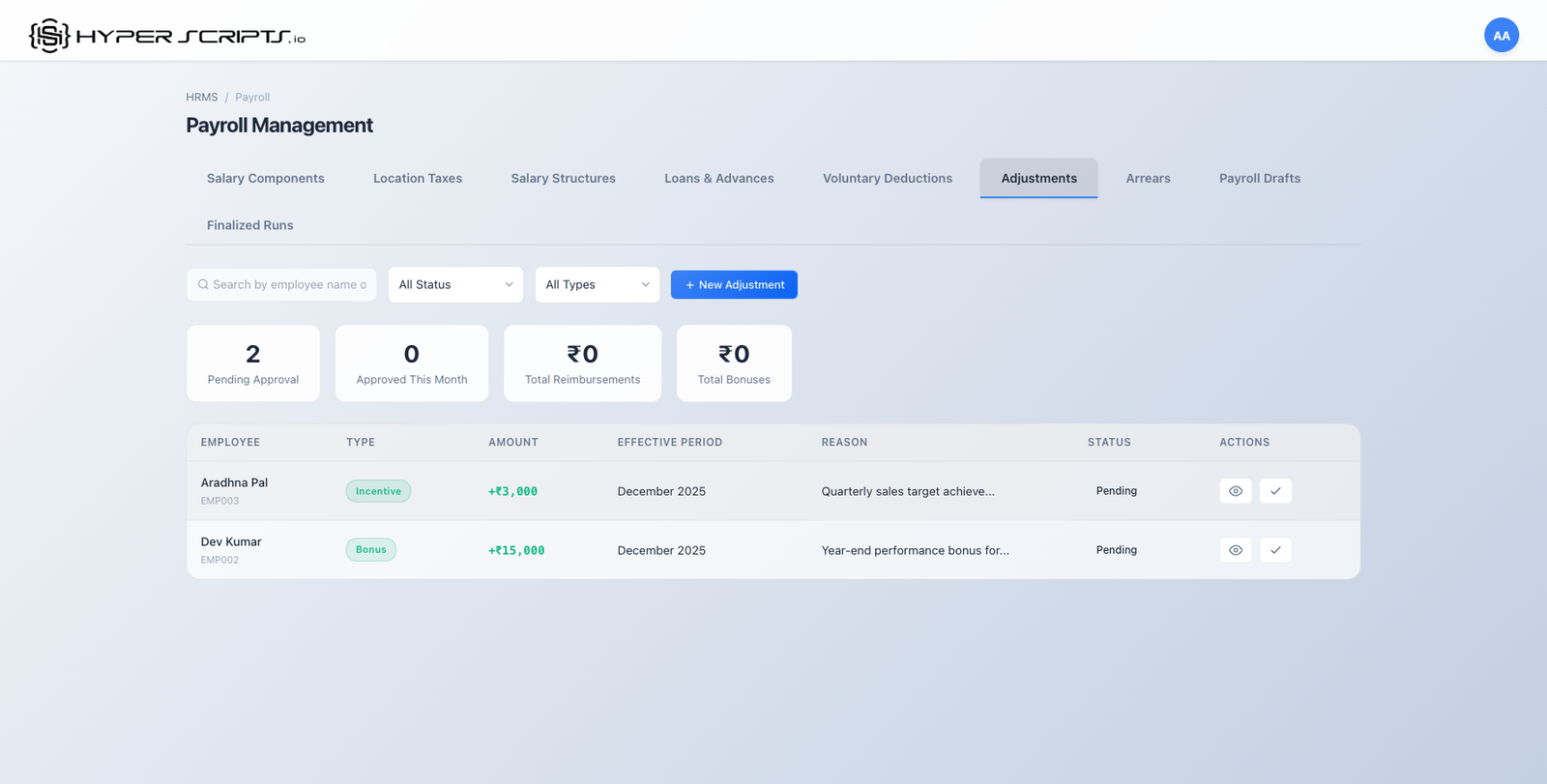View details of Dev Kumar's bonus

(x=1235, y=550)
